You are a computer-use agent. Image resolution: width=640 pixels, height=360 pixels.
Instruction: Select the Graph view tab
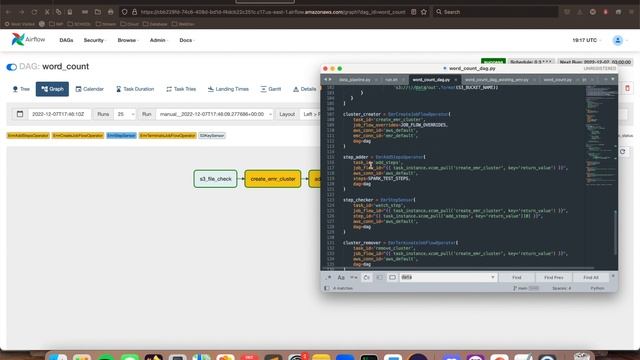(52, 89)
